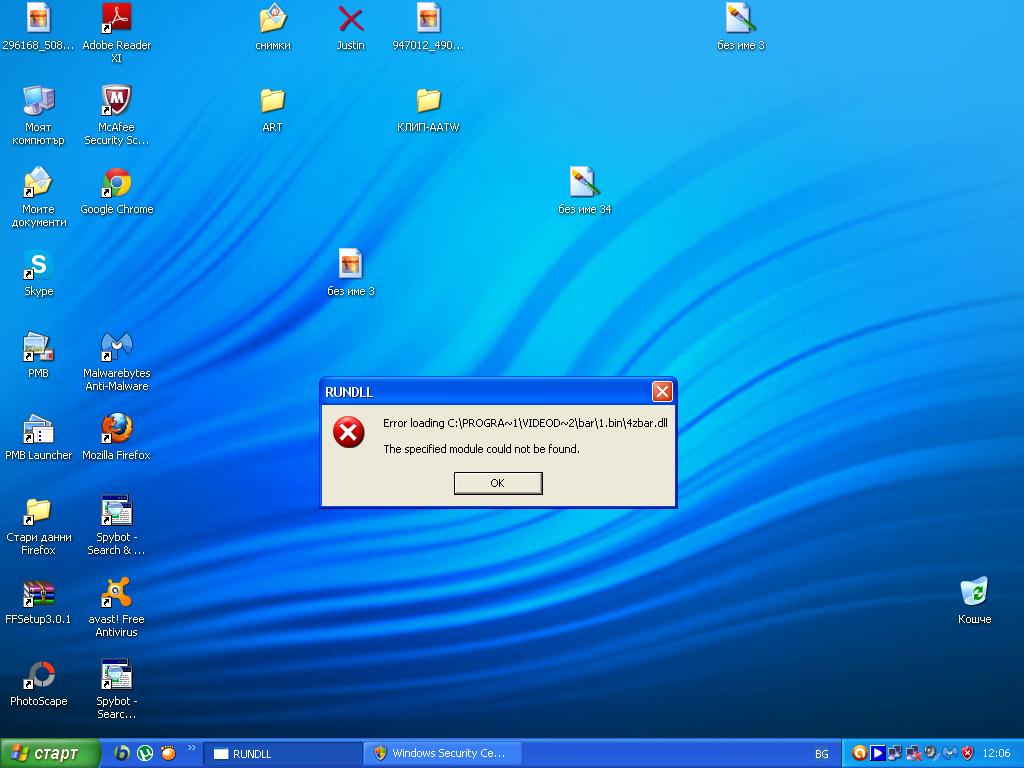Select the Кошче recycle bin icon
This screenshot has width=1024, height=768.
974,601
